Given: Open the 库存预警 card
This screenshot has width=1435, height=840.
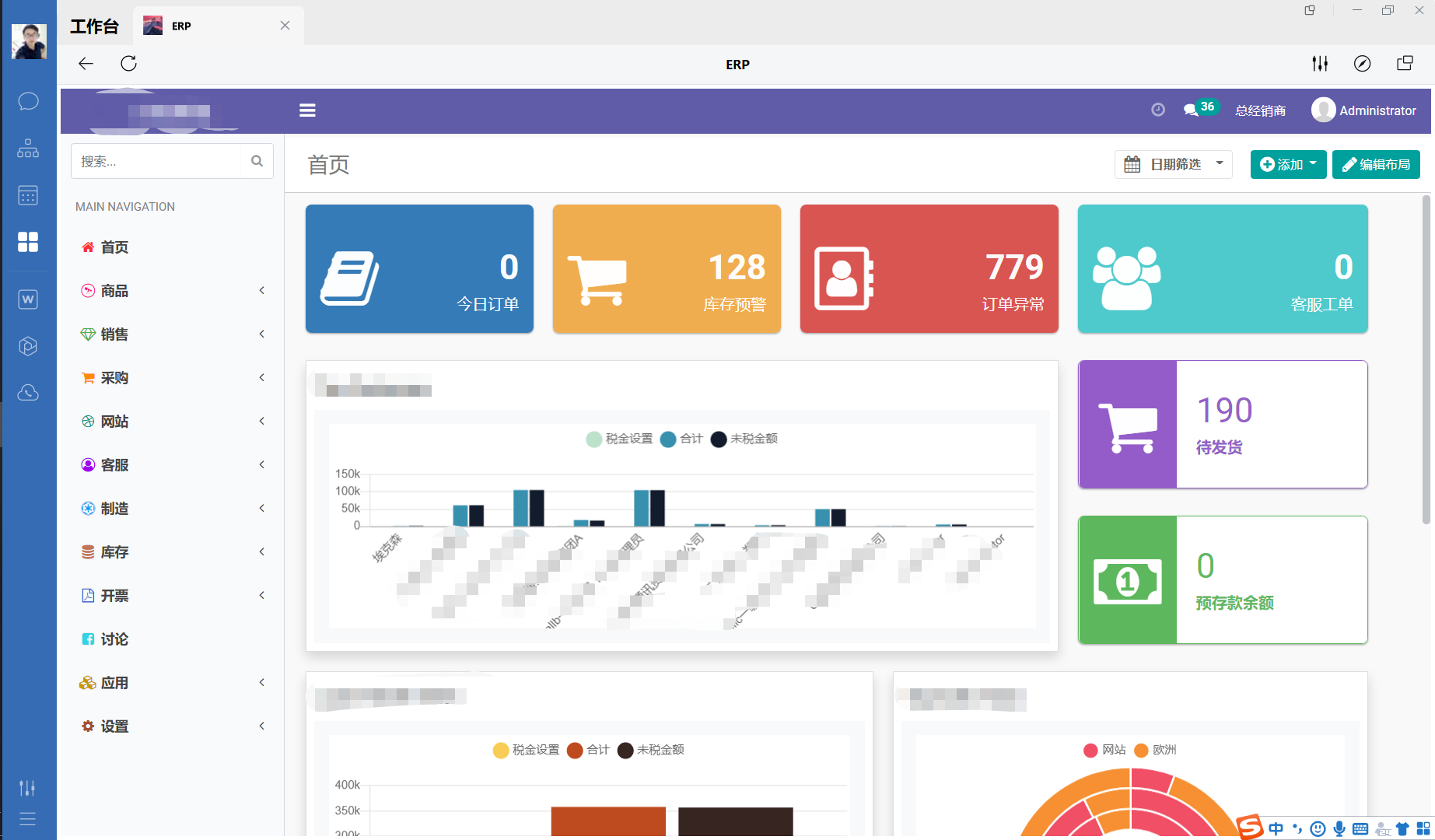Looking at the screenshot, I should pos(667,269).
